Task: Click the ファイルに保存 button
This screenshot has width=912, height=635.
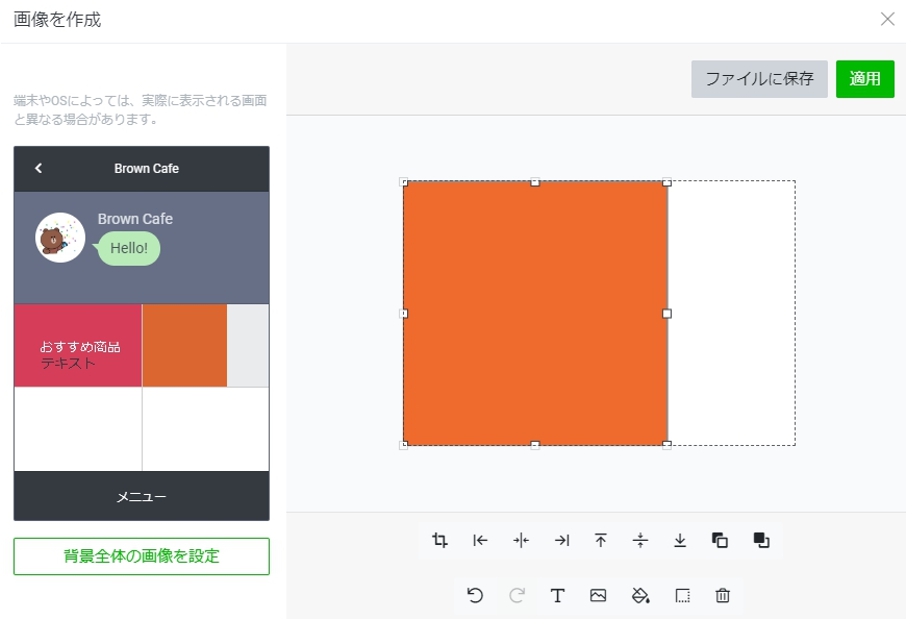Action: pos(759,79)
